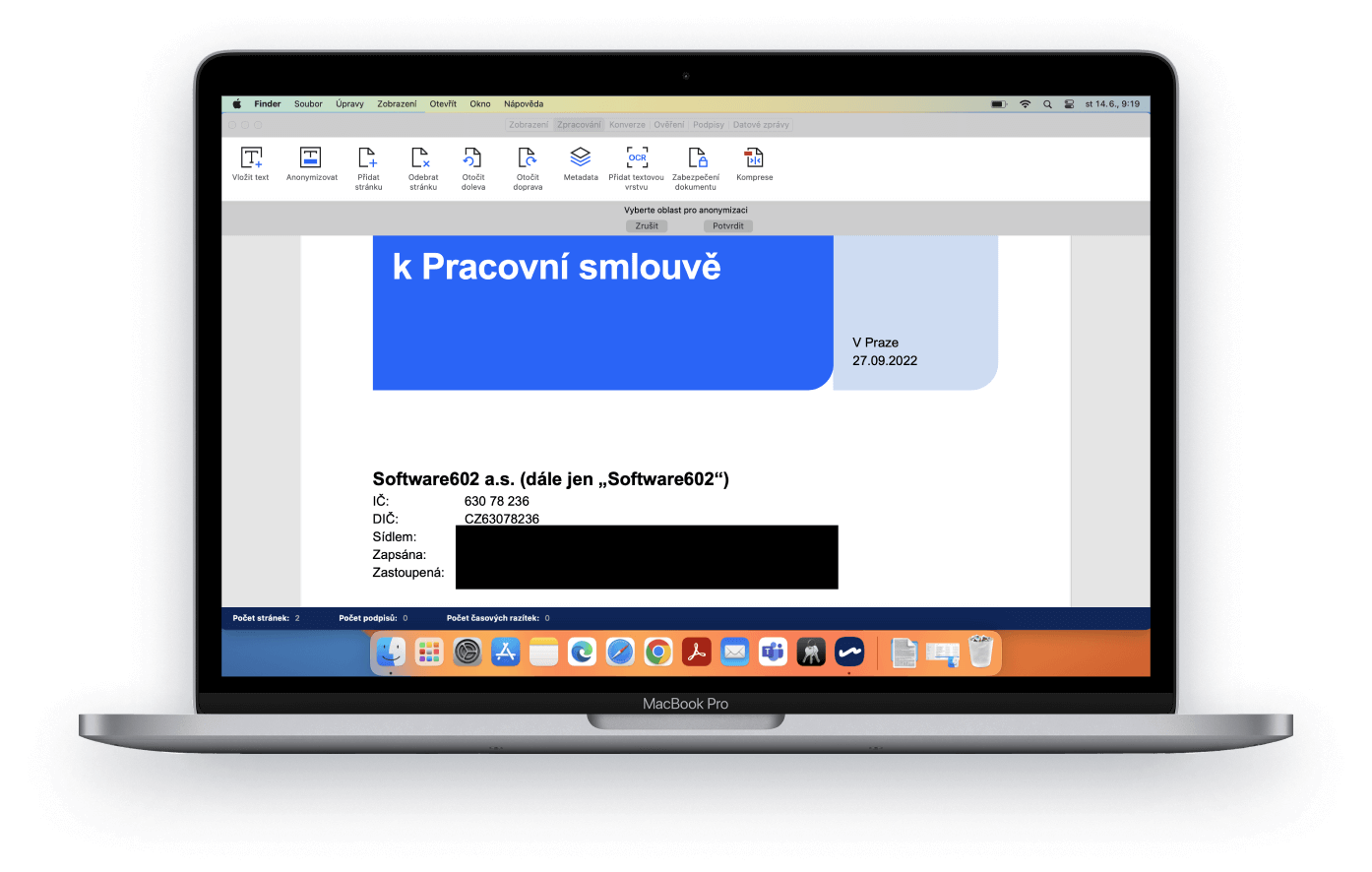
Task: Switch to the Zobrazení tab in the window
Action: (x=529, y=125)
